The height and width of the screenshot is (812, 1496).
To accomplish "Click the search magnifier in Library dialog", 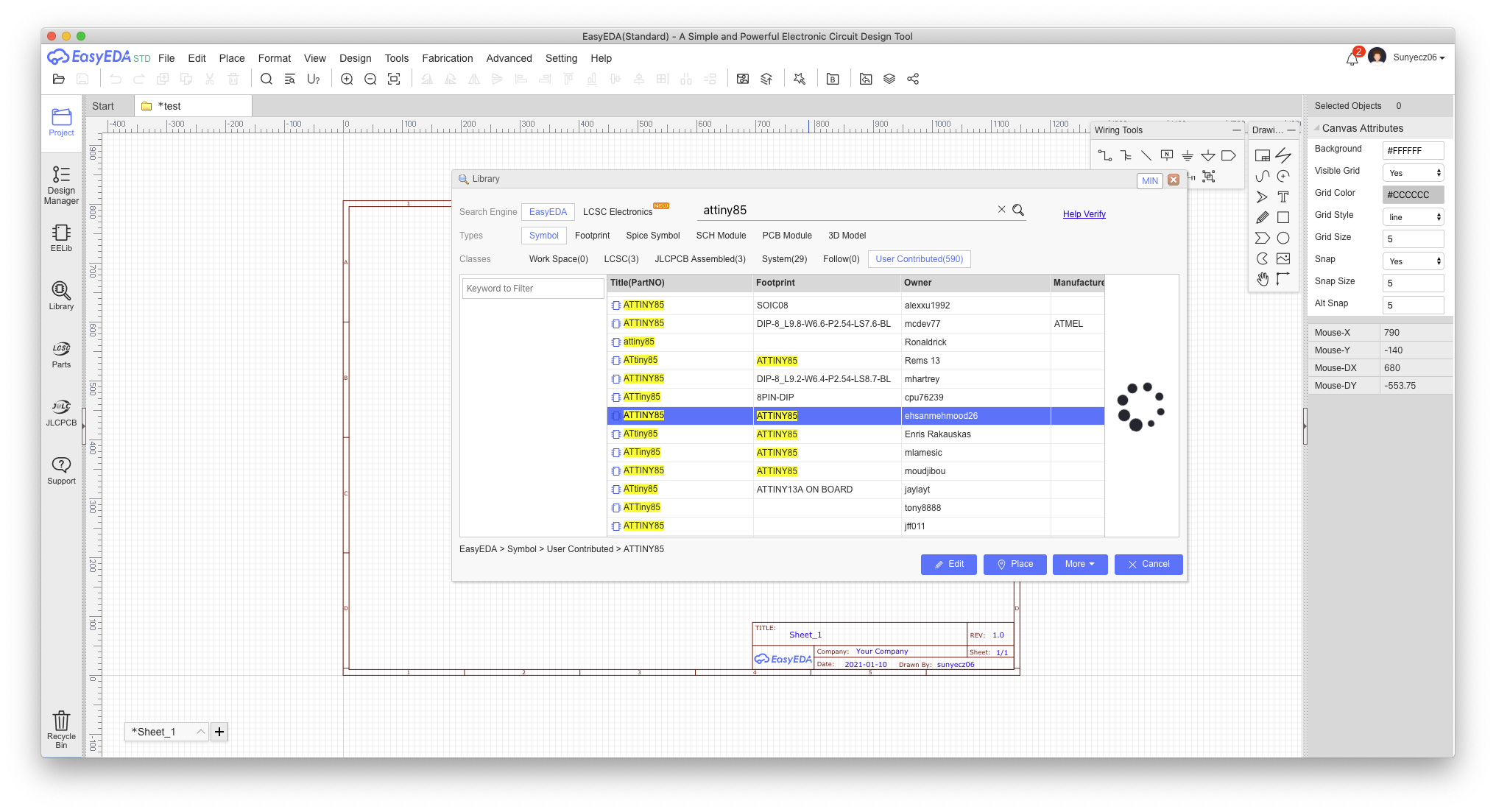I will pos(1018,211).
